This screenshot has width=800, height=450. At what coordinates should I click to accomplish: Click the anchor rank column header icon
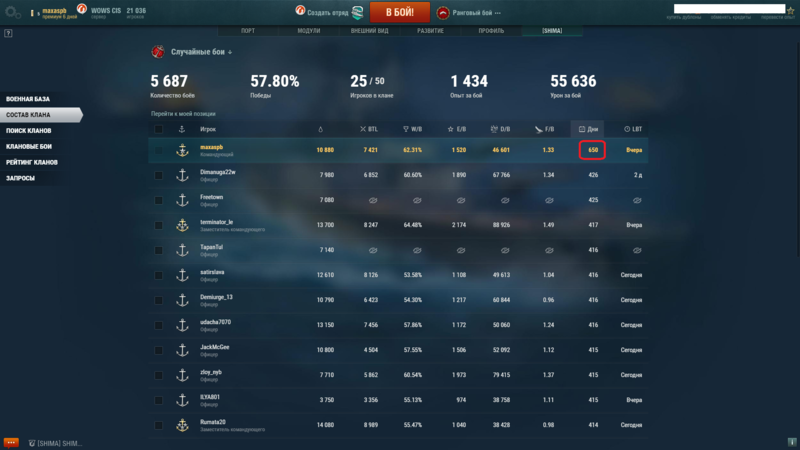(182, 129)
